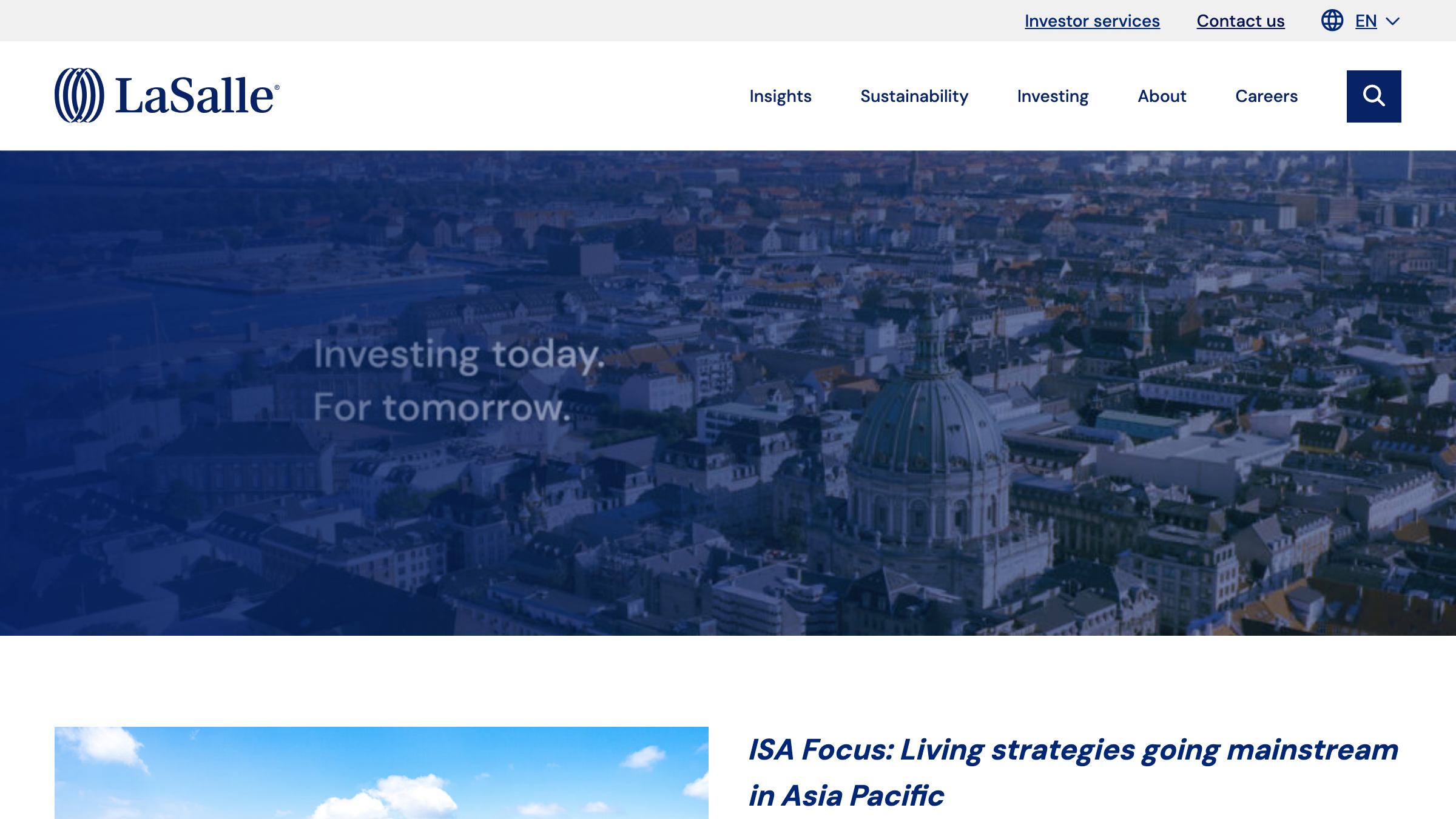Open the Insights menu
Screen dimensions: 1456x819
point(780,96)
